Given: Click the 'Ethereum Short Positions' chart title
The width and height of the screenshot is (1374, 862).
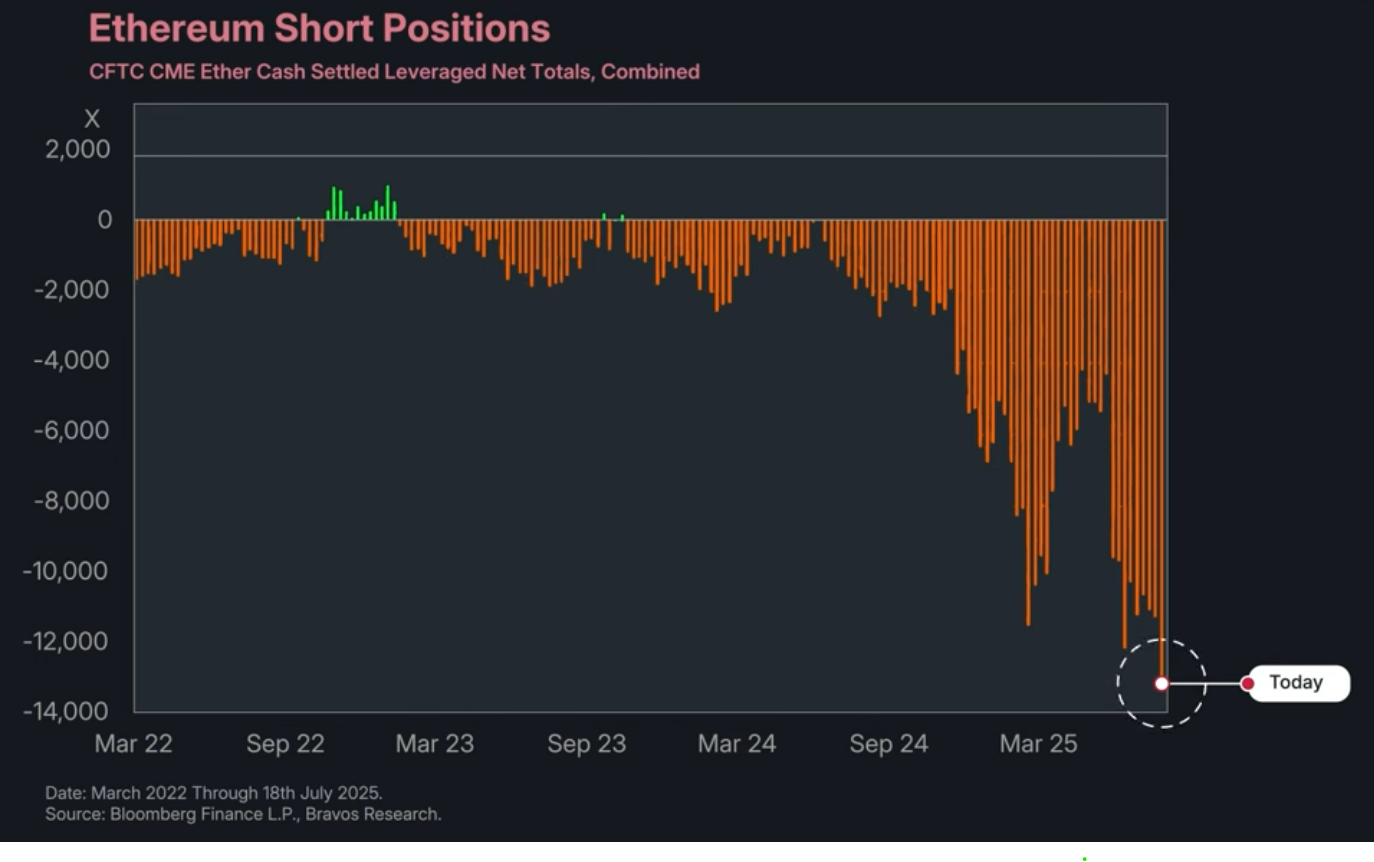Looking at the screenshot, I should [x=319, y=28].
